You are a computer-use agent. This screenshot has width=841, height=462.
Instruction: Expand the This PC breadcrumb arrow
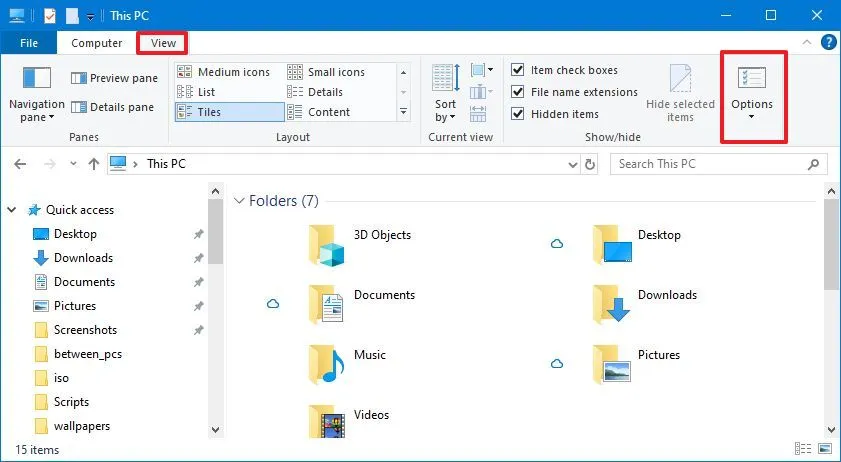136,164
